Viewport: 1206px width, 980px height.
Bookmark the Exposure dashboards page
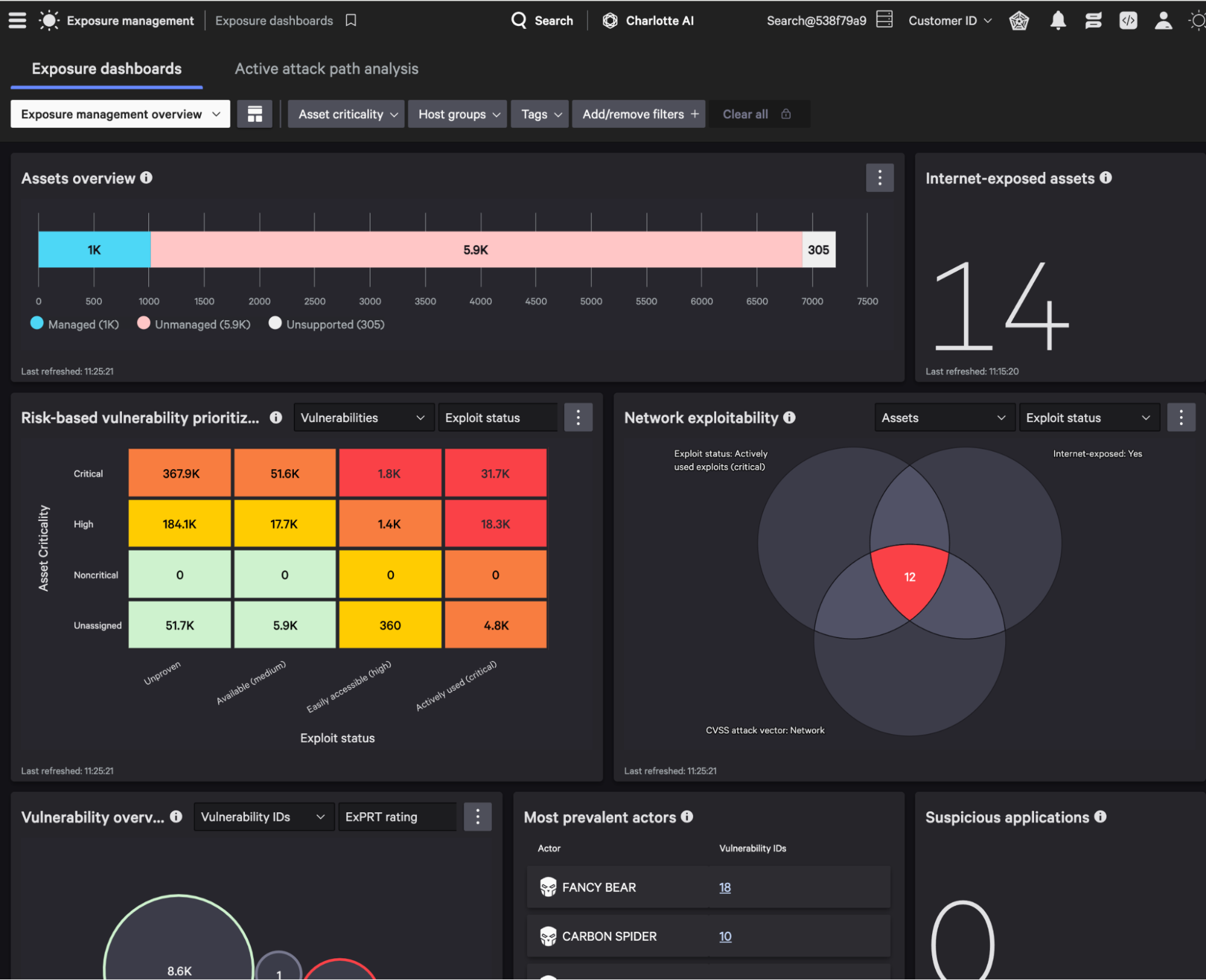351,21
